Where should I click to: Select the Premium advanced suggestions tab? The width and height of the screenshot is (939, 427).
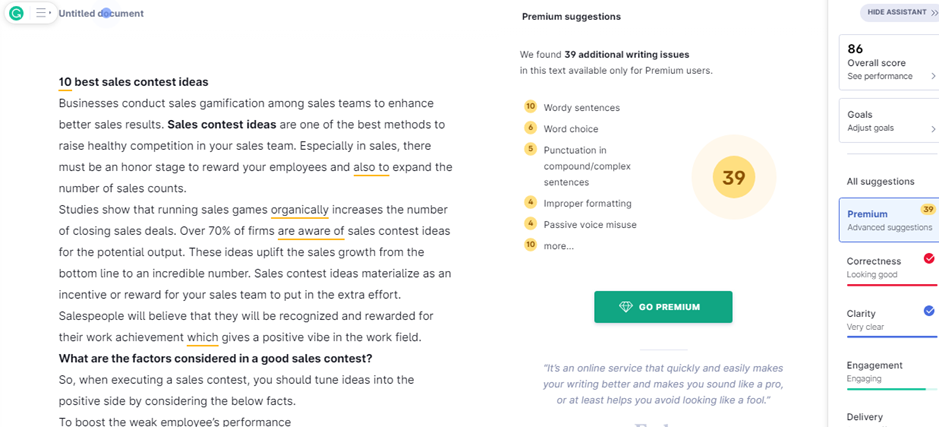click(889, 220)
